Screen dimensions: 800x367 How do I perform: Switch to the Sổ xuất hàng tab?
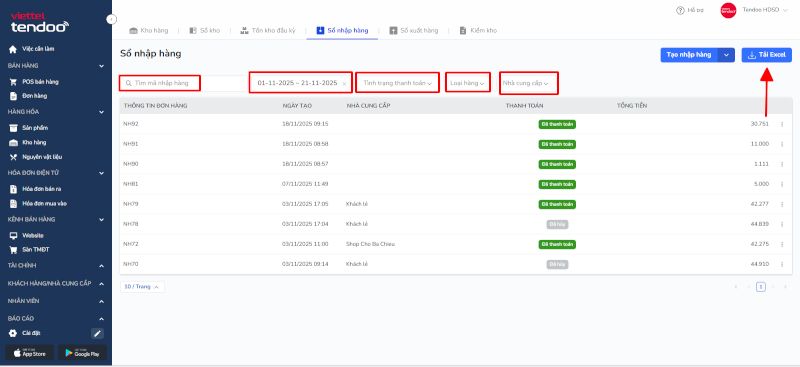click(414, 31)
